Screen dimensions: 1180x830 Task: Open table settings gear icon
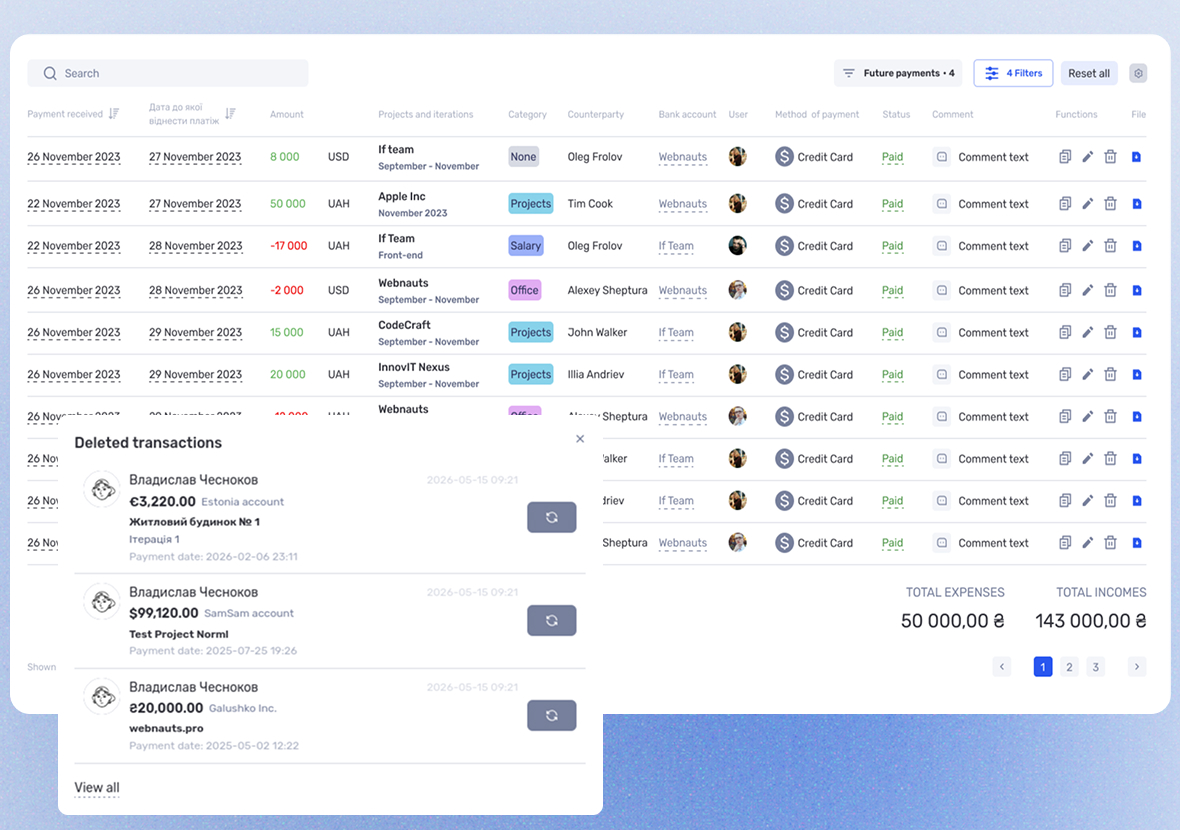point(1138,73)
